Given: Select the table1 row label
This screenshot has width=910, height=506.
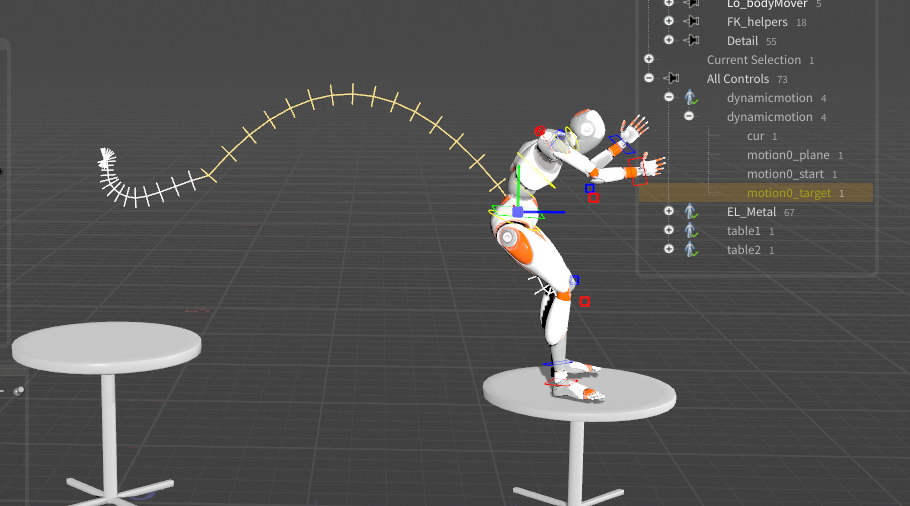Looking at the screenshot, I should click(743, 231).
